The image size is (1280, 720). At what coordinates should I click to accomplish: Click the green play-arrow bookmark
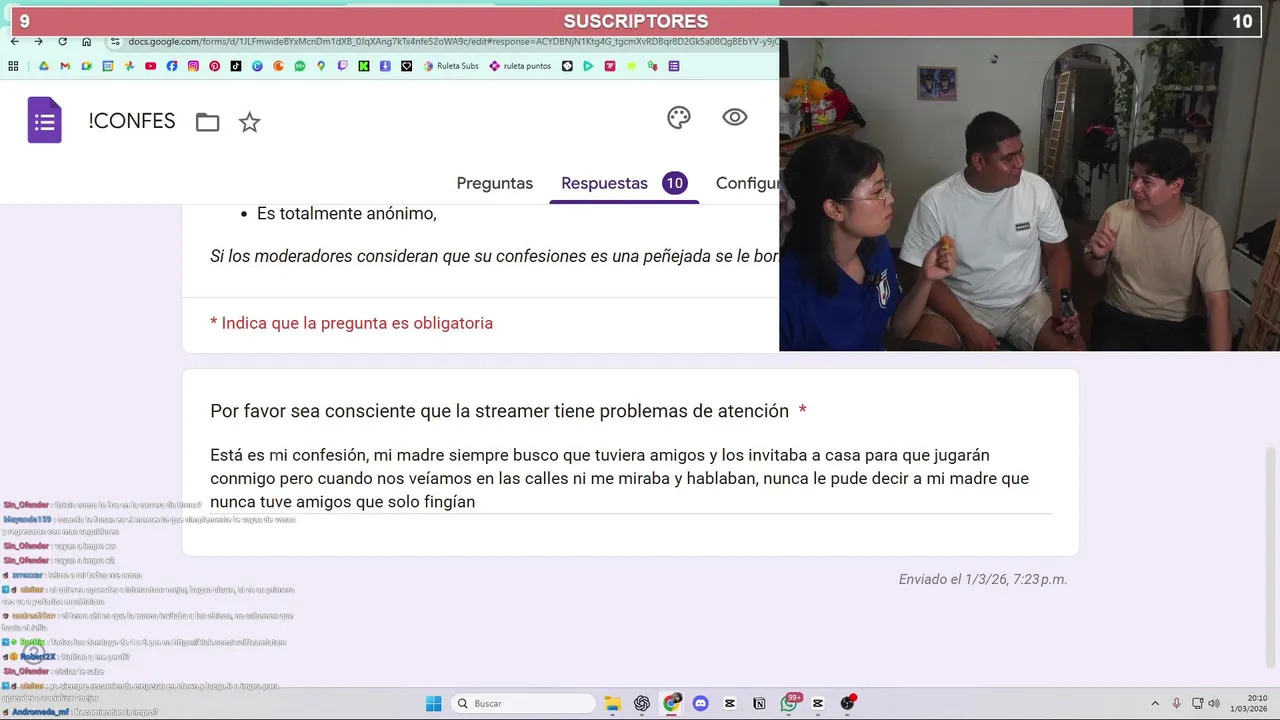click(x=588, y=66)
